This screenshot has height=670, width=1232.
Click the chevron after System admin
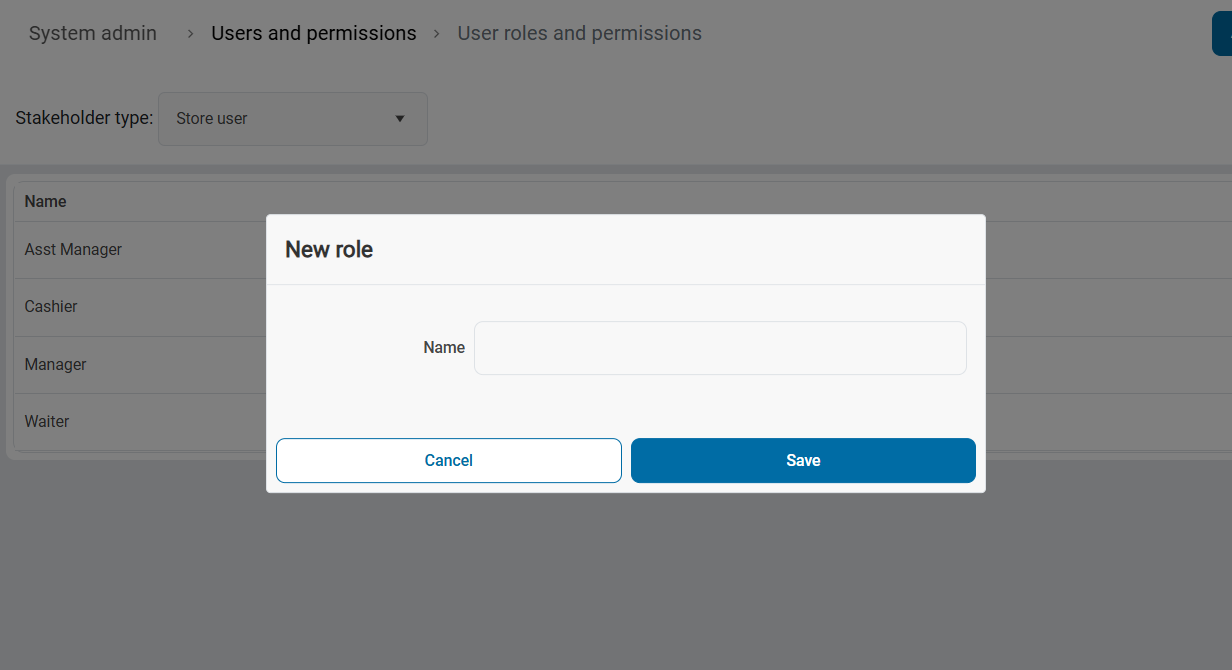(x=190, y=34)
